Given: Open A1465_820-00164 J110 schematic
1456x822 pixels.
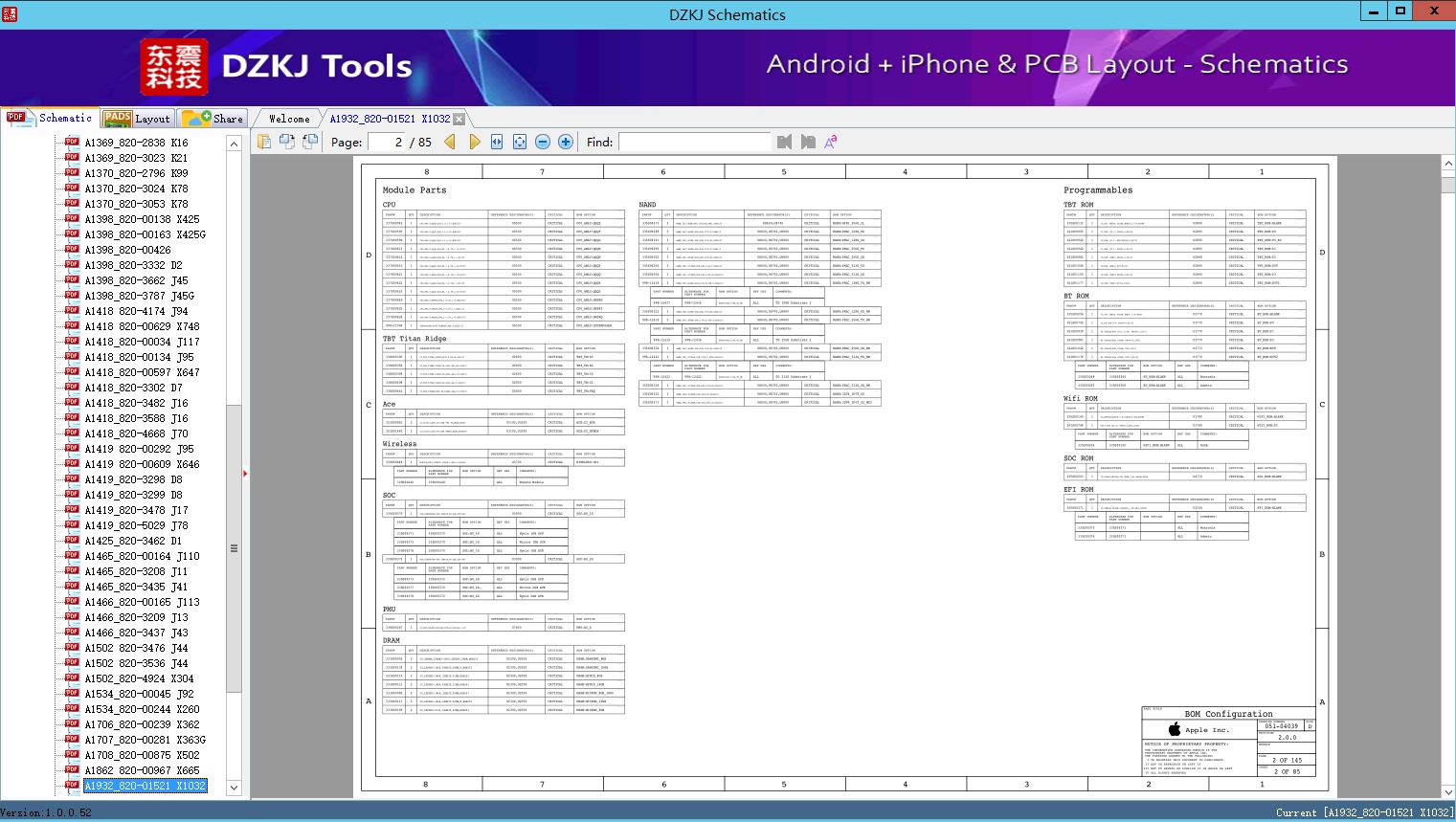Looking at the screenshot, I should point(142,556).
